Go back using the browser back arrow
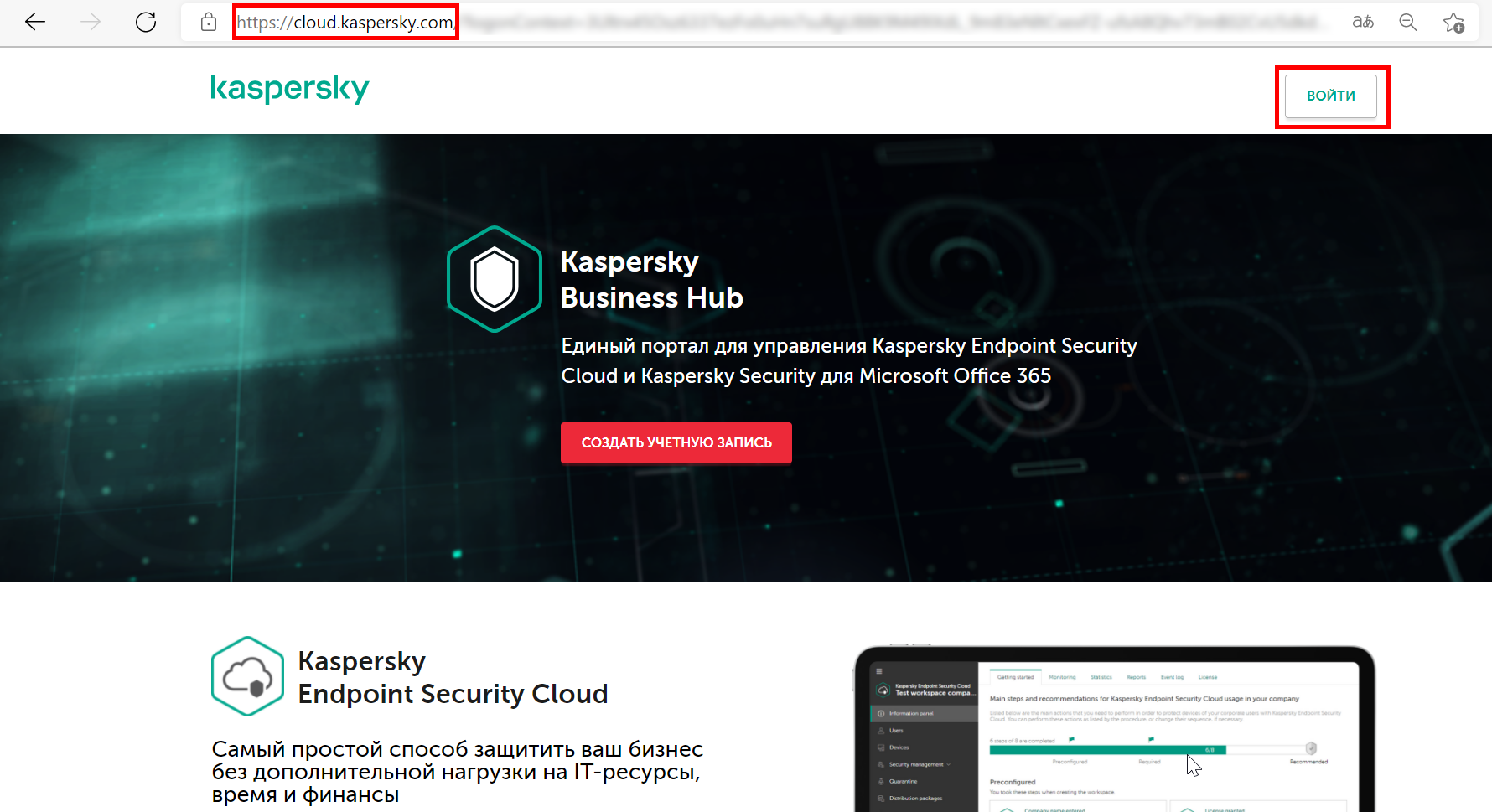This screenshot has width=1492, height=812. [x=35, y=23]
